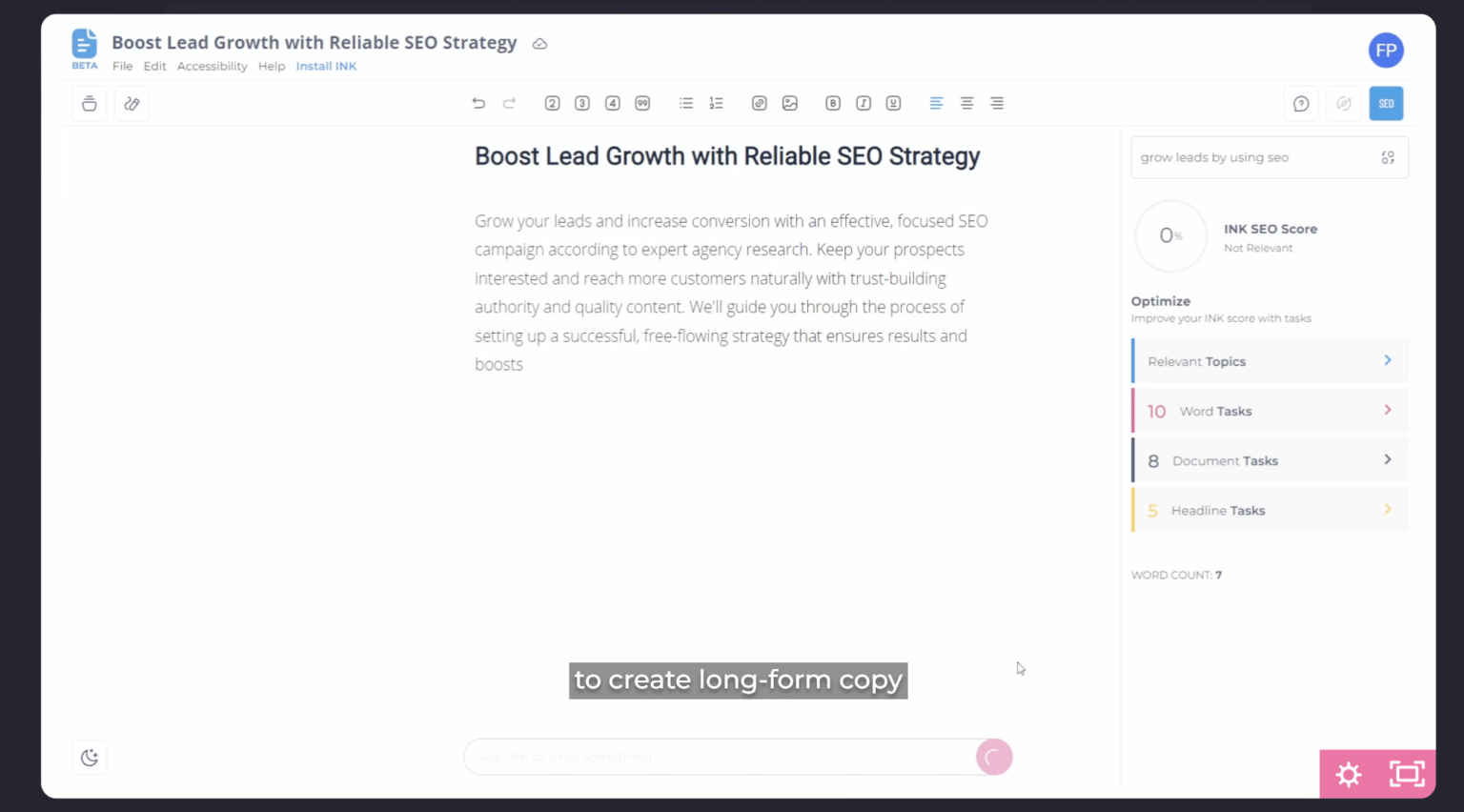Open the Accessibility menu
The image size is (1464, 812).
pos(212,66)
